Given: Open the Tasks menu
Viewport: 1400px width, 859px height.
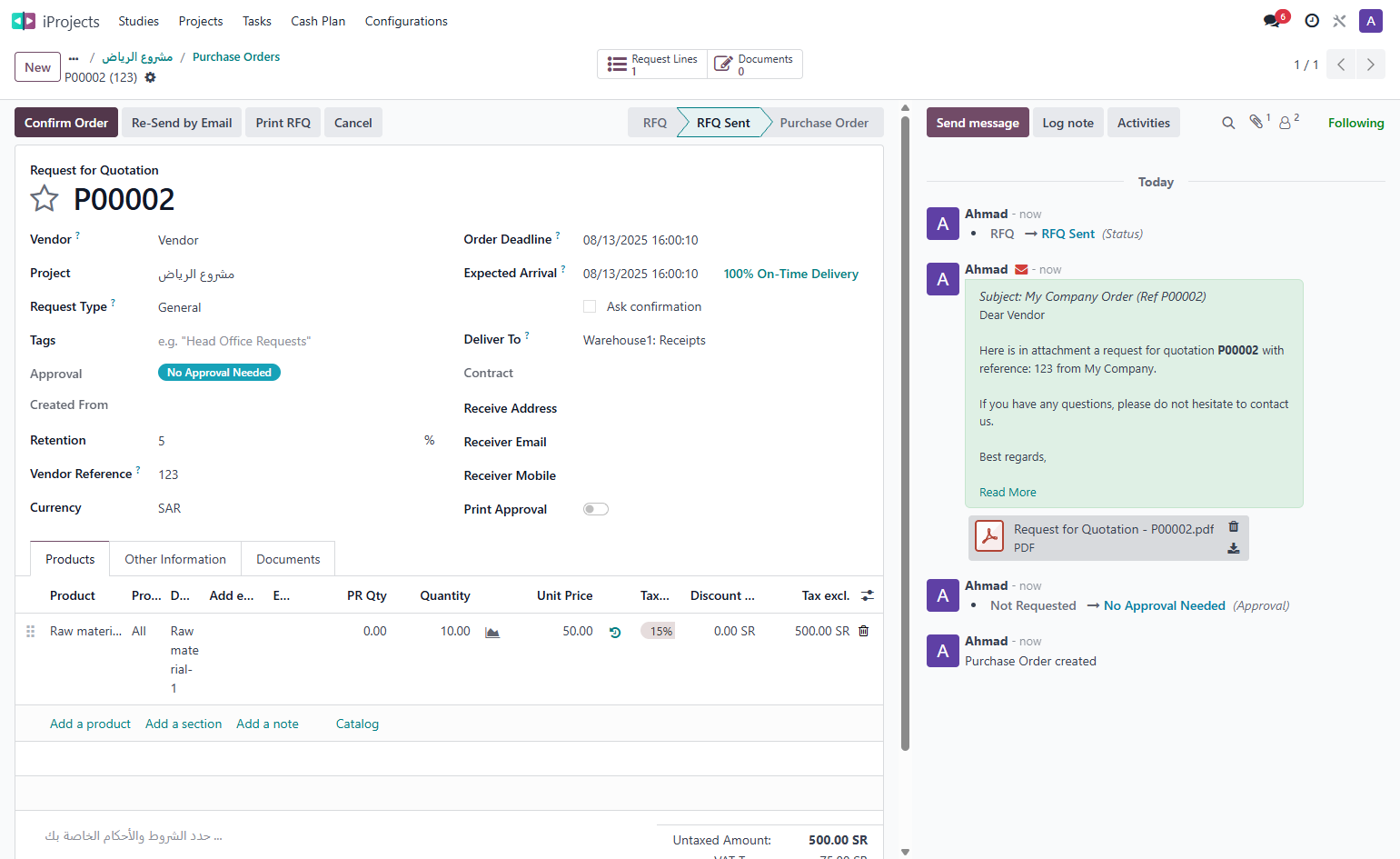Looking at the screenshot, I should coord(257,21).
